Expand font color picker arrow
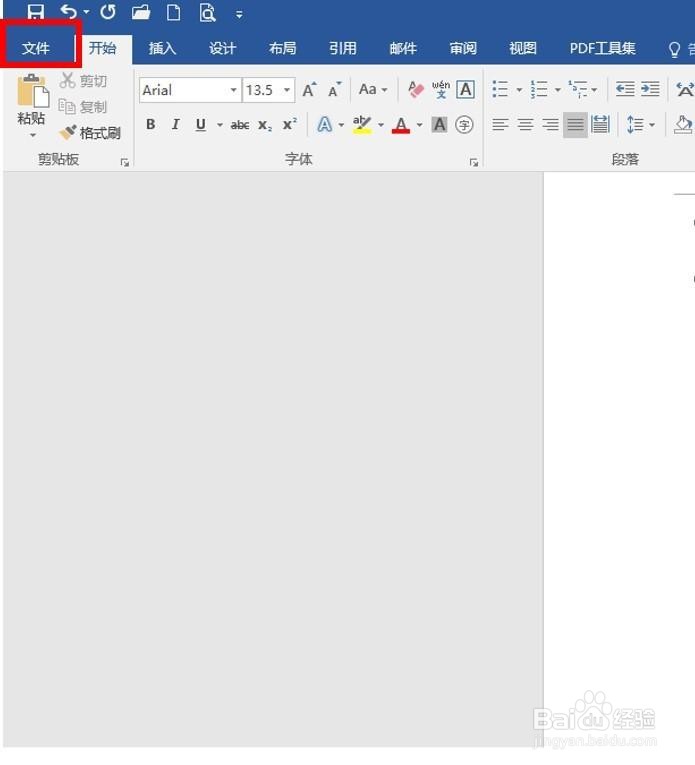Viewport: 695px width, 765px height. [419, 125]
